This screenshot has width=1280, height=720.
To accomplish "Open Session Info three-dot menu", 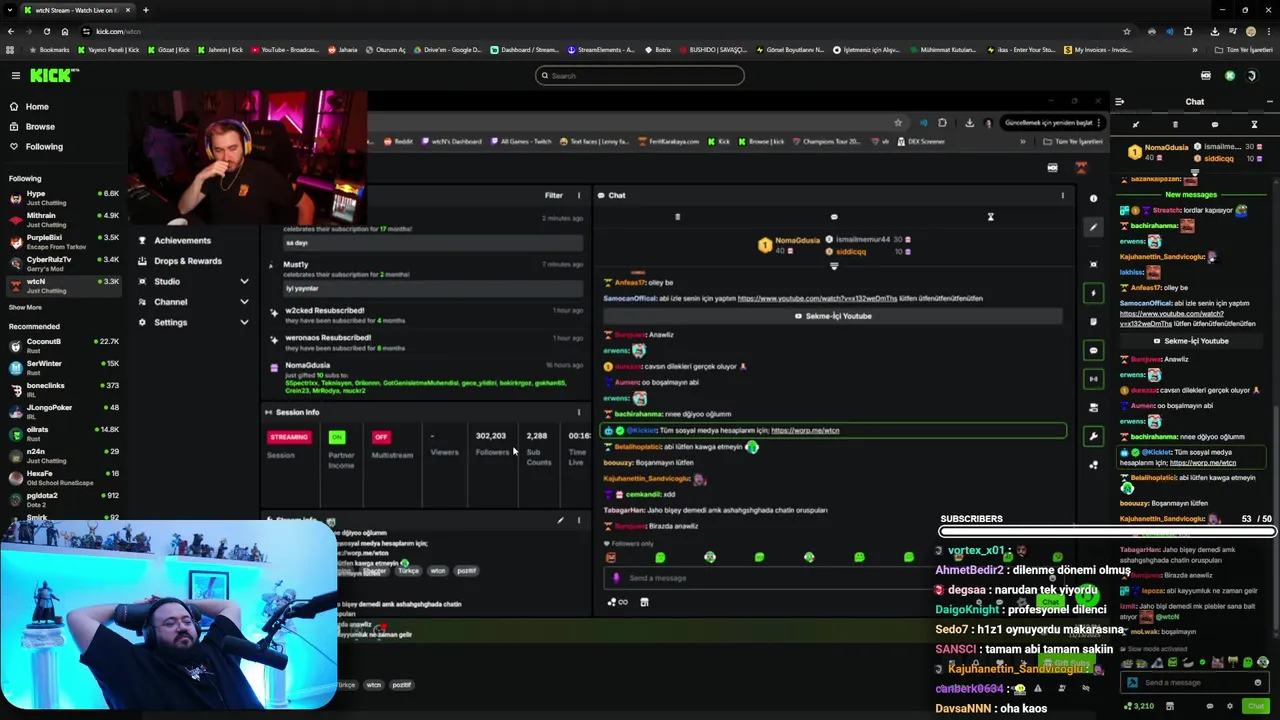I will 578,412.
